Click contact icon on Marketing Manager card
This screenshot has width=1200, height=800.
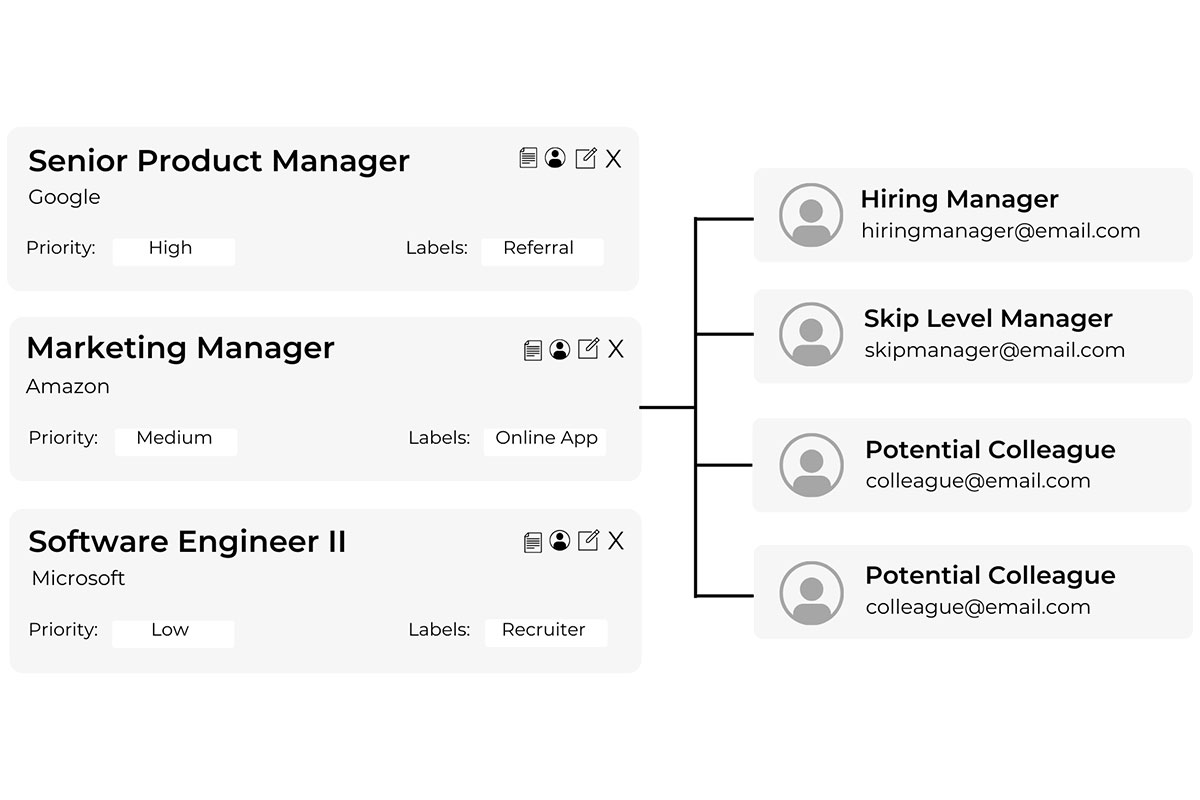coord(560,349)
